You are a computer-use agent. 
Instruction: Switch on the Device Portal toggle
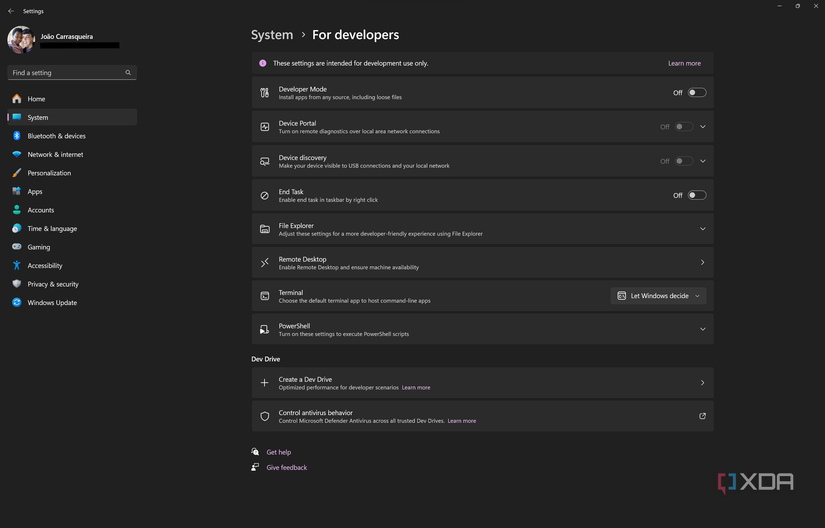click(683, 127)
